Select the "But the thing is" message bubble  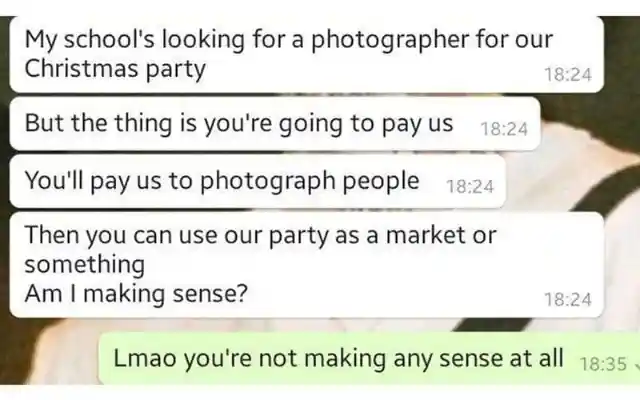pos(275,124)
